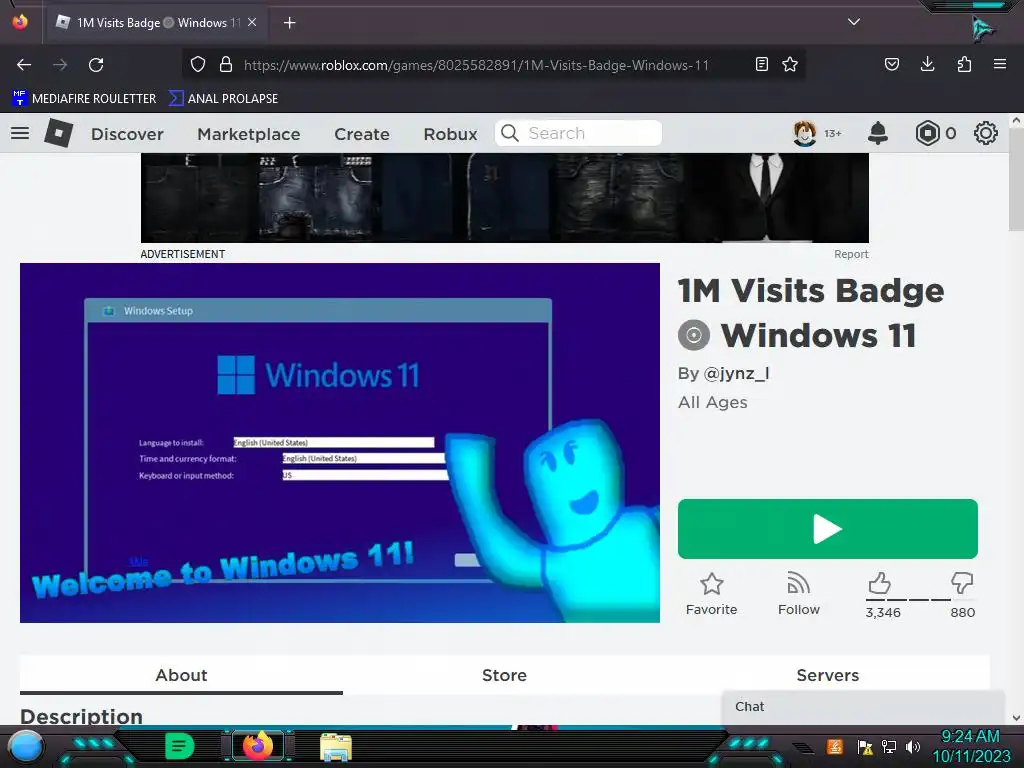Like the game with thumbs-up icon
The width and height of the screenshot is (1024, 768).
(880, 583)
